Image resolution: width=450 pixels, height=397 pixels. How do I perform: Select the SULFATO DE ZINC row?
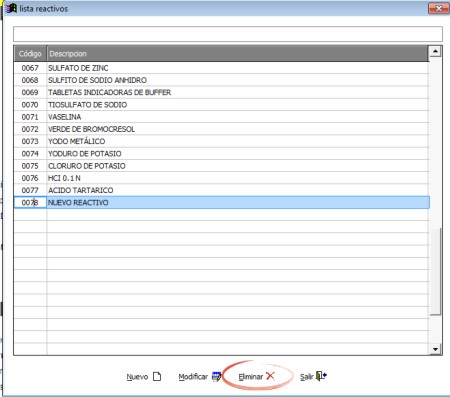pos(222,68)
